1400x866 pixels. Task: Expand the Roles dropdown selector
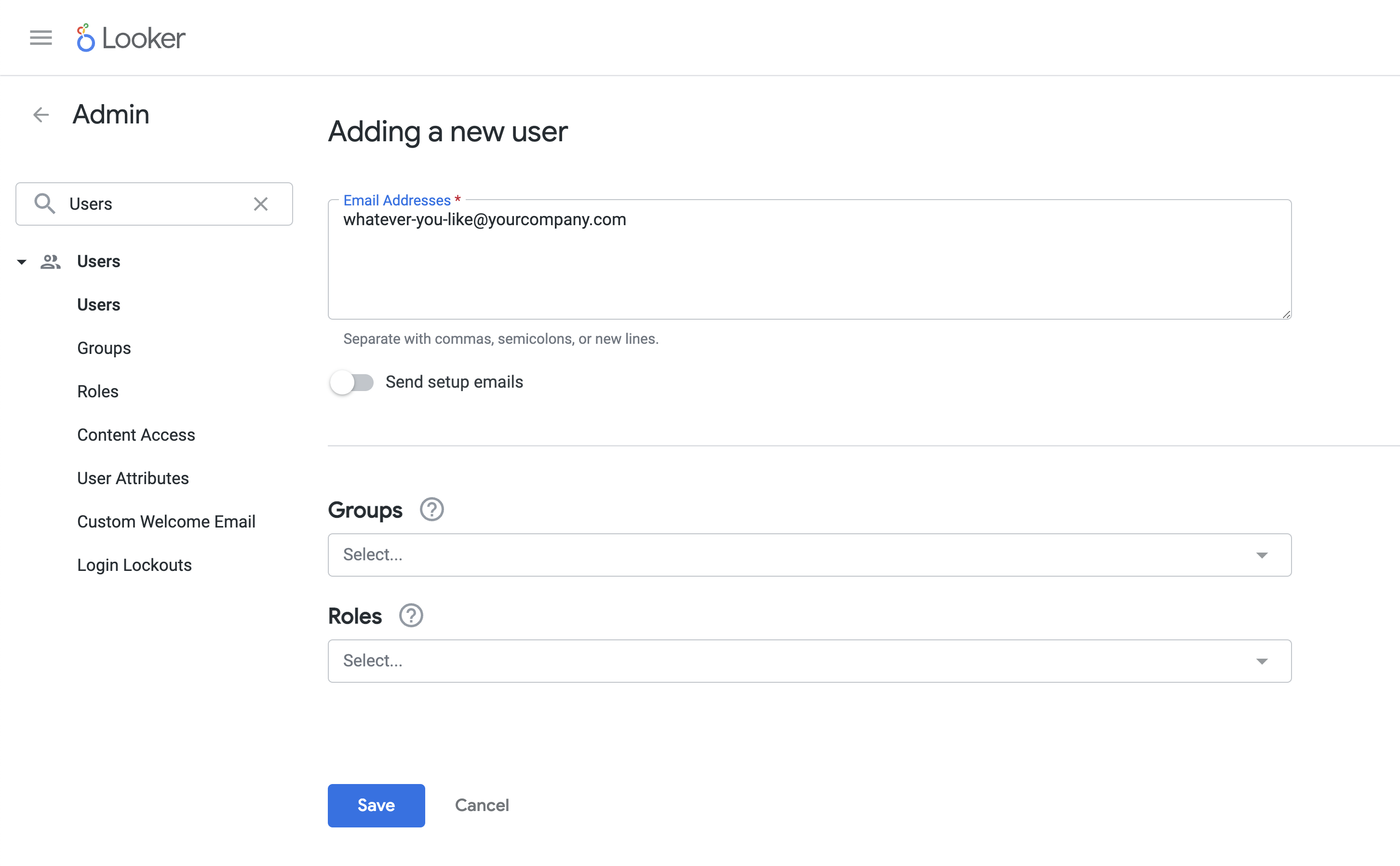[x=1264, y=660]
